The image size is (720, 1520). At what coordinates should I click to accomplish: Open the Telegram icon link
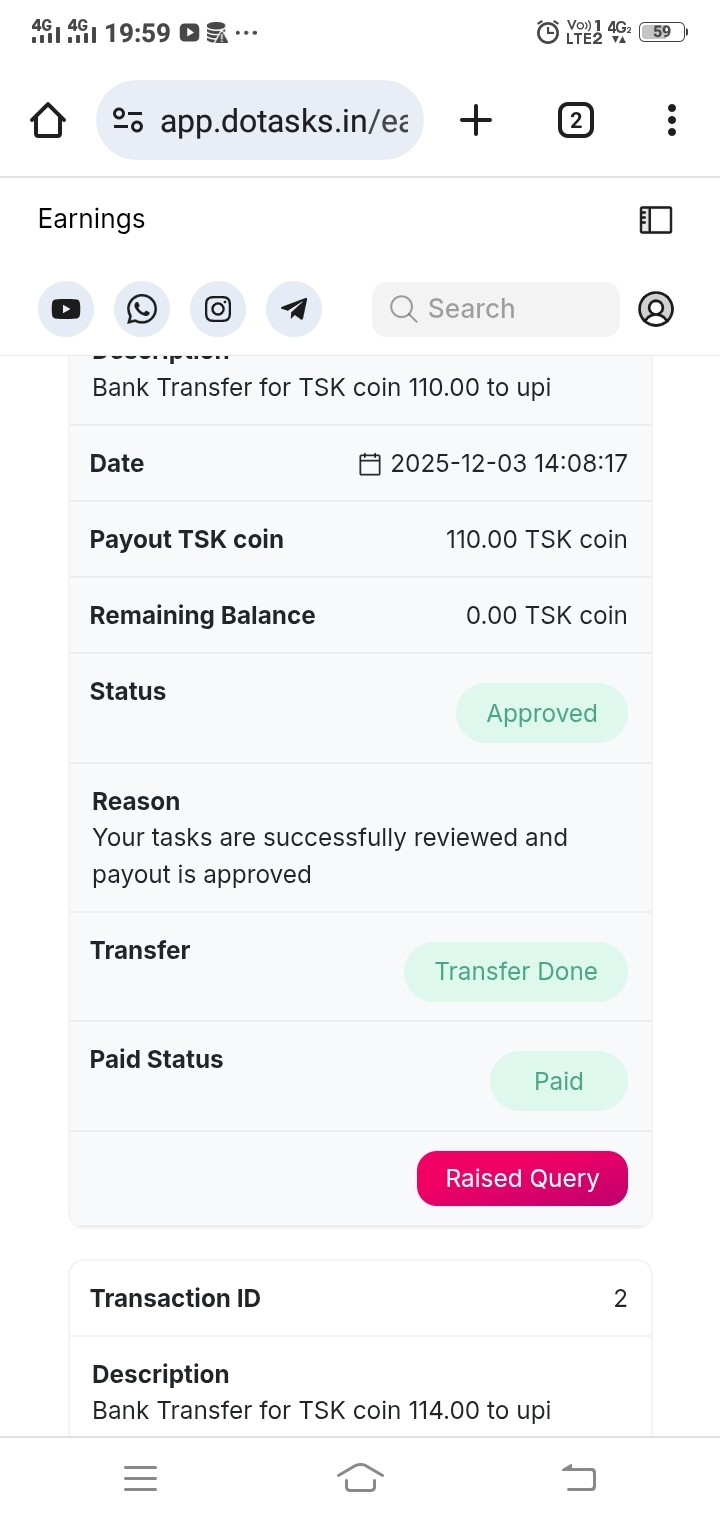click(x=294, y=309)
